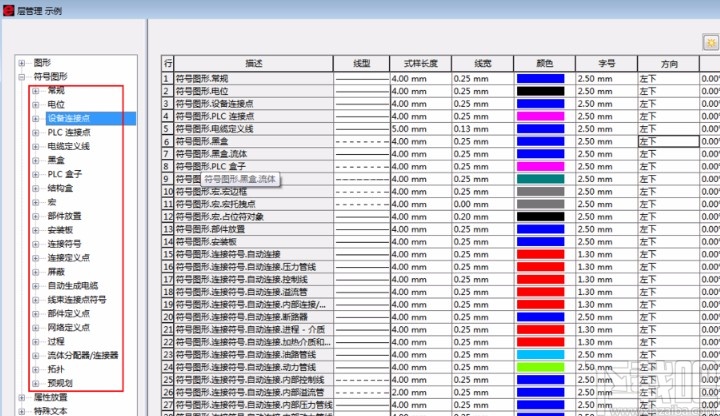Open red swatch for 符号图形.连接符号.自动连接 row 15
Viewport: 720px width, 416px height.
point(540,254)
